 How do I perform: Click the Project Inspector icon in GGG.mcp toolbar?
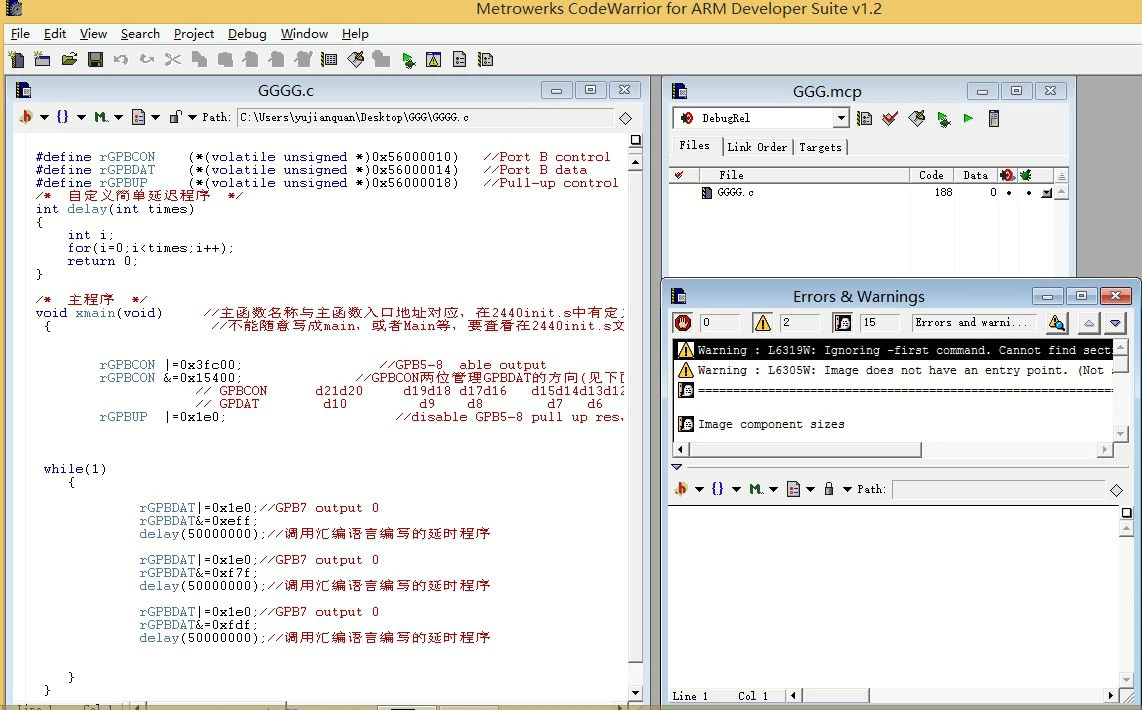point(994,119)
